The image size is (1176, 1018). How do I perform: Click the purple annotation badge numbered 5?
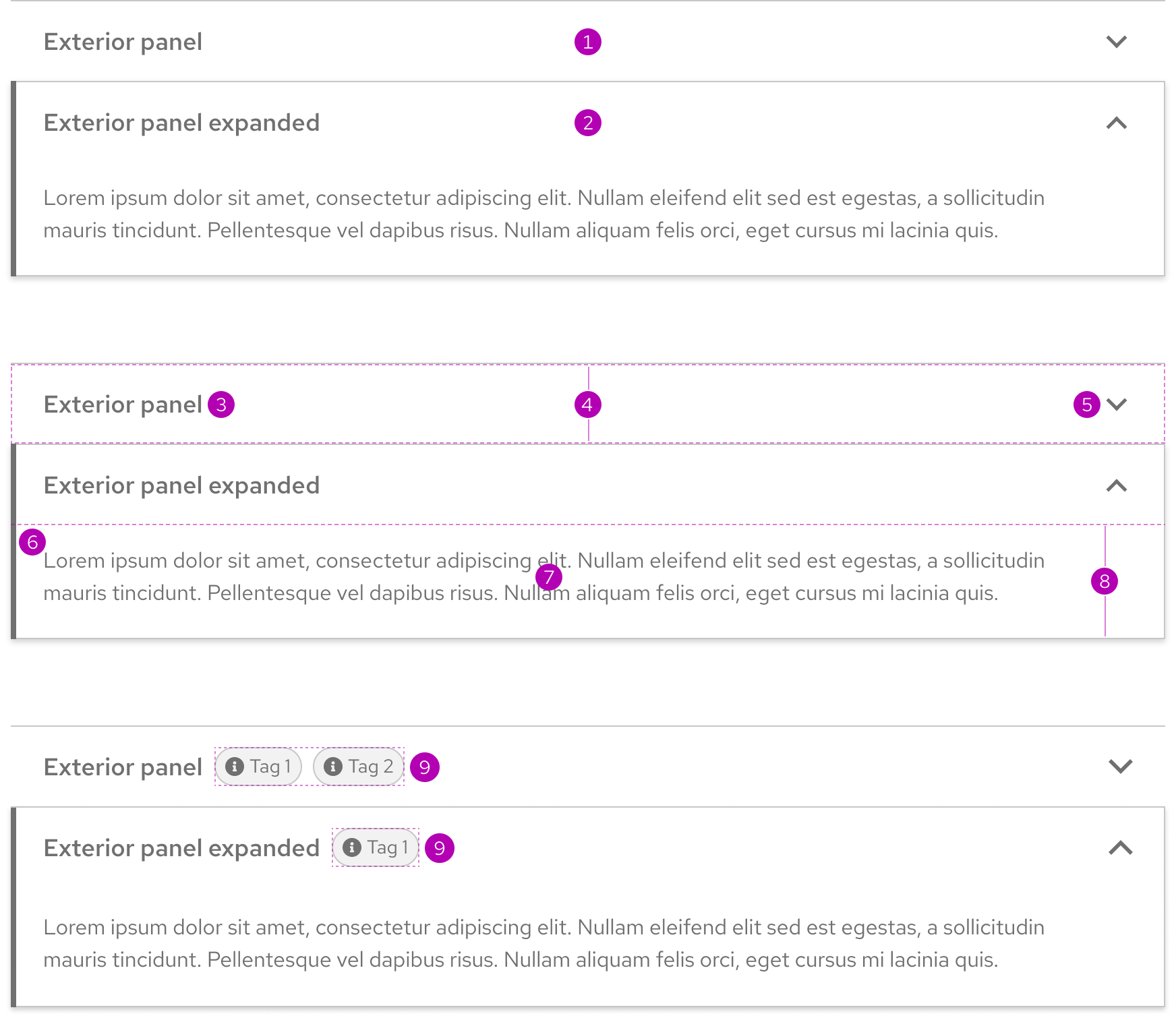pyautogui.click(x=1086, y=405)
